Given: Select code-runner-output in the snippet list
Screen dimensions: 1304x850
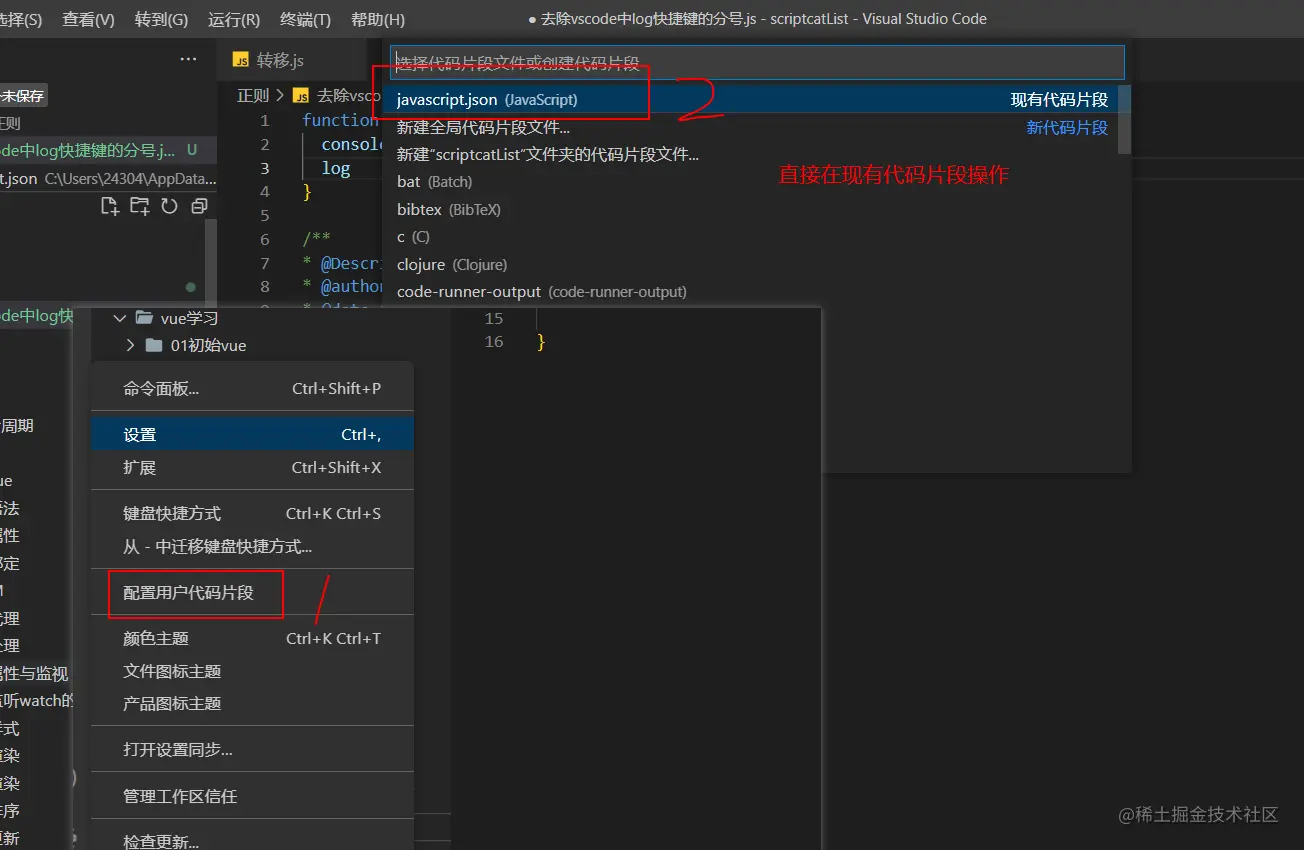Looking at the screenshot, I should 749,292.
